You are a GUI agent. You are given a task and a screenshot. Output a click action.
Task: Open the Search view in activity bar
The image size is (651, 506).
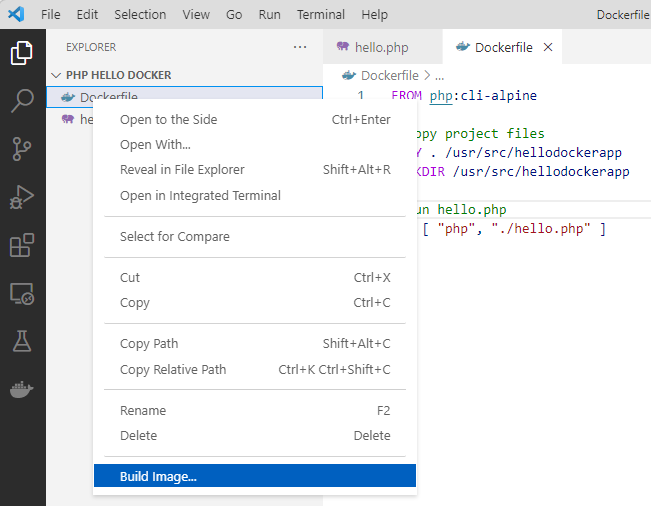pyautogui.click(x=22, y=100)
